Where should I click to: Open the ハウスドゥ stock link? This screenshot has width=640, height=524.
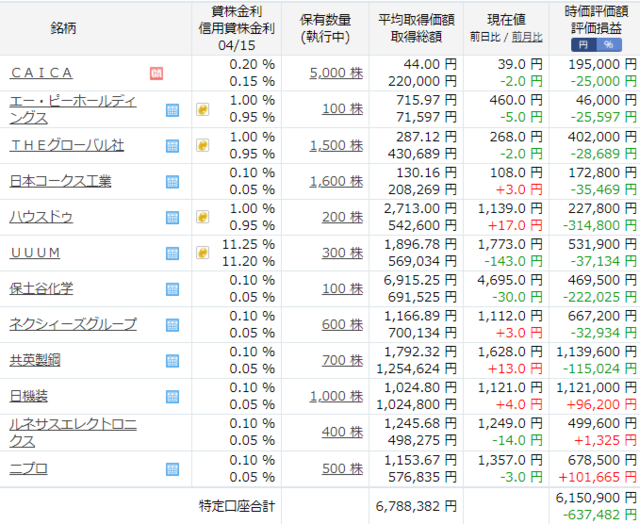point(41,217)
